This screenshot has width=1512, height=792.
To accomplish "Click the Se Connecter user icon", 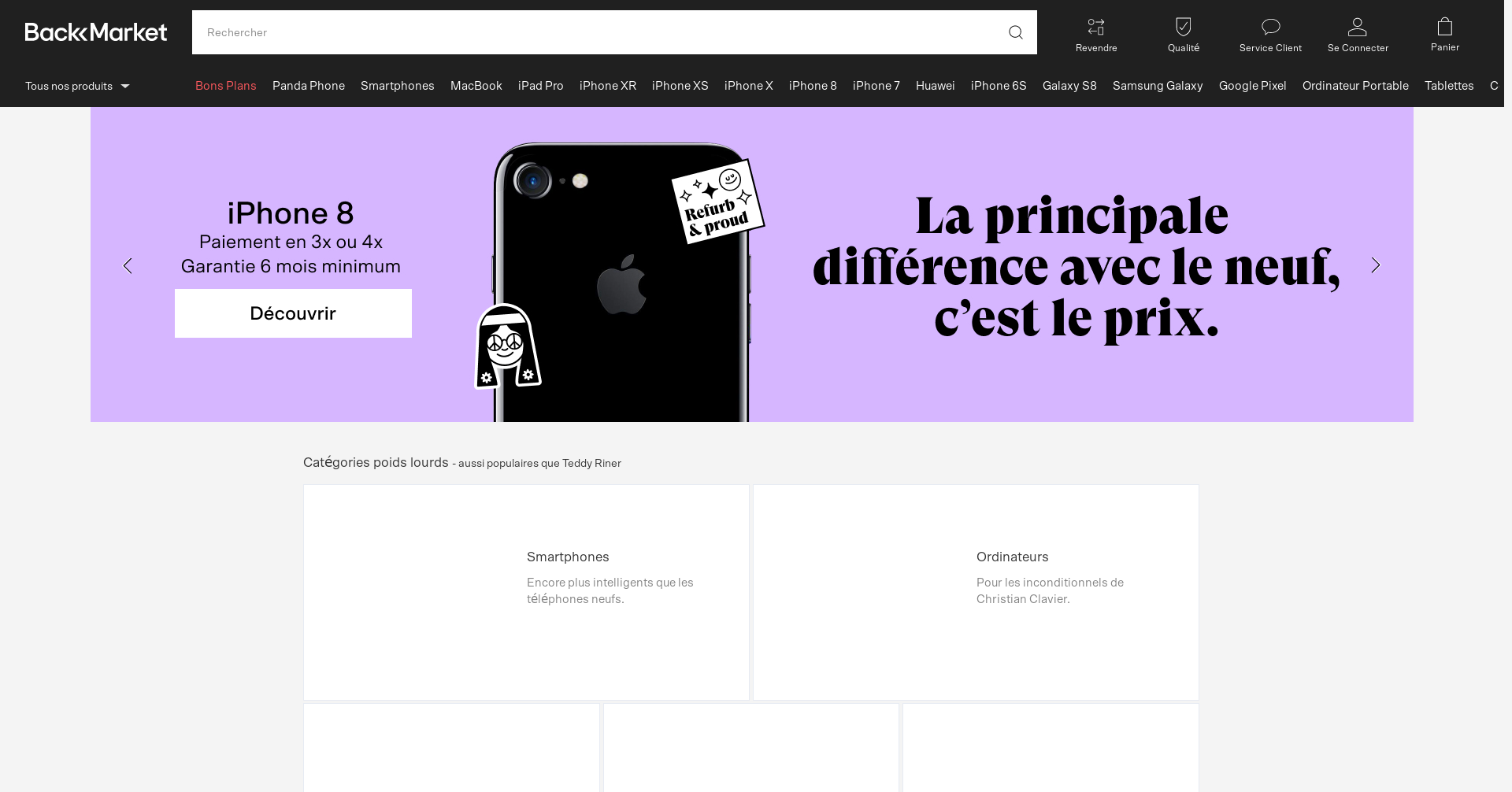I will [x=1357, y=28].
